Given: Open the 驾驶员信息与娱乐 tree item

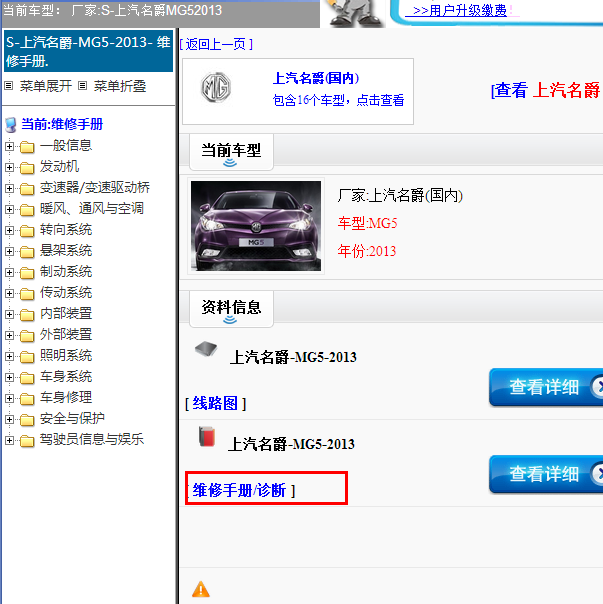Looking at the screenshot, I should pos(92,440).
